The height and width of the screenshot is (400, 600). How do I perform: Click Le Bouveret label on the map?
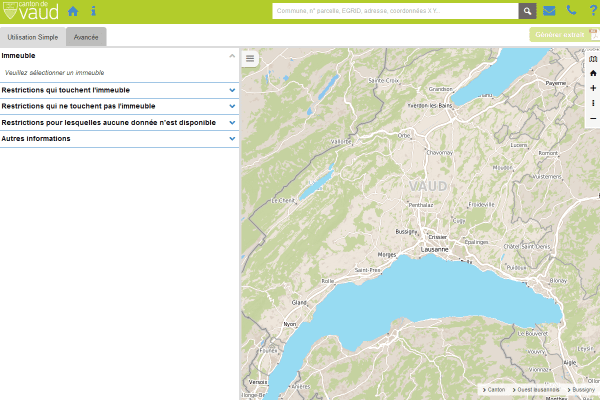532,334
